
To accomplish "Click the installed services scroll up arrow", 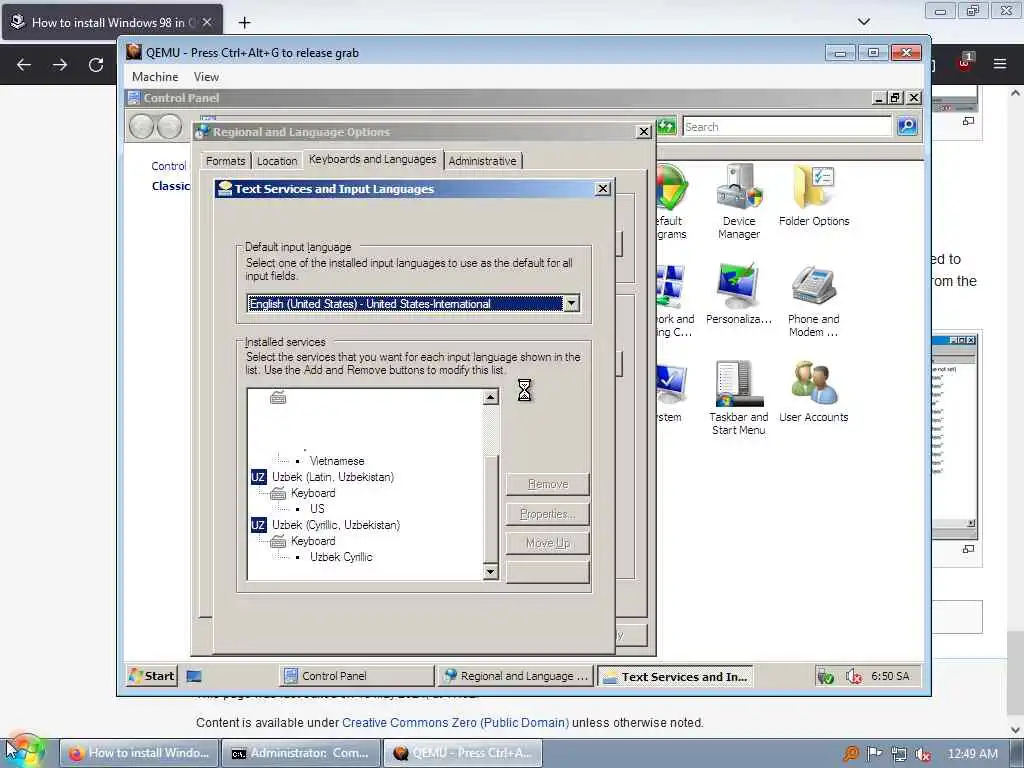I will click(490, 397).
